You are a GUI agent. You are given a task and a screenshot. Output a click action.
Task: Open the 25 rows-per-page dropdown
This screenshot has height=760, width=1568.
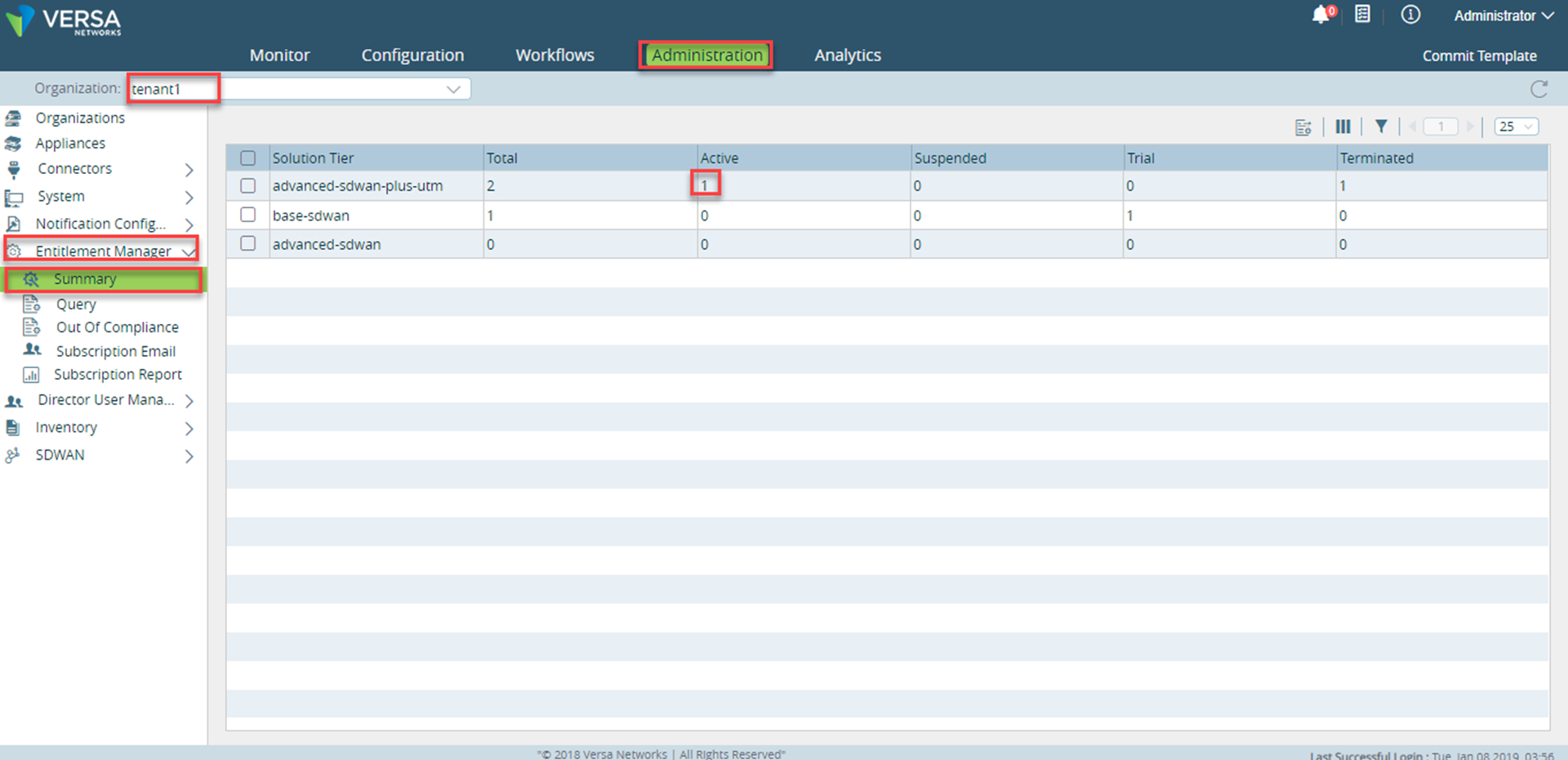coord(1517,127)
